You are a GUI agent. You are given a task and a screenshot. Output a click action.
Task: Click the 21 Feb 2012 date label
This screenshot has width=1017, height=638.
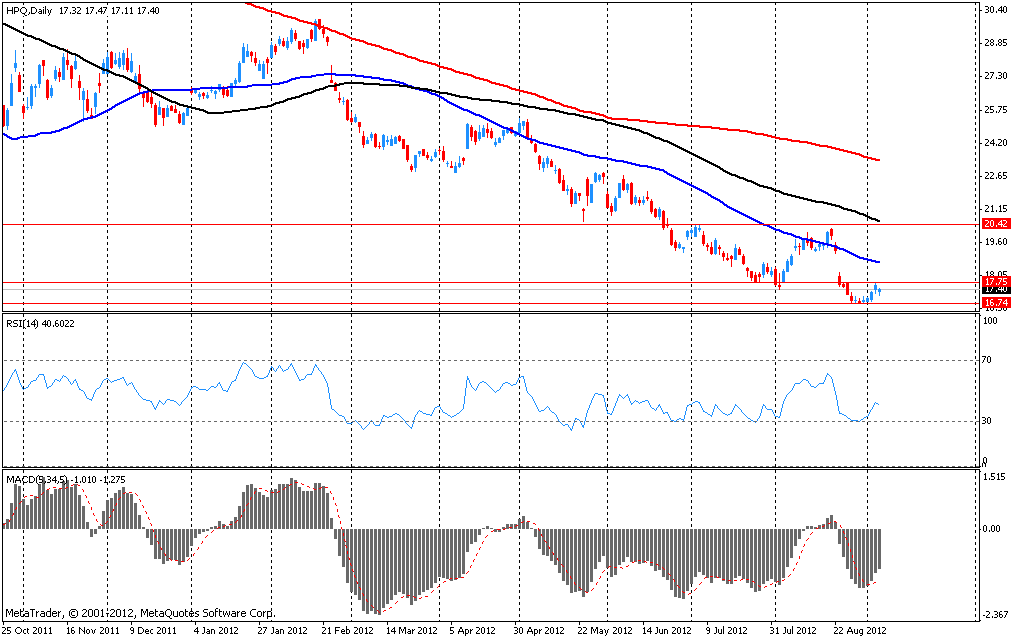[348, 631]
